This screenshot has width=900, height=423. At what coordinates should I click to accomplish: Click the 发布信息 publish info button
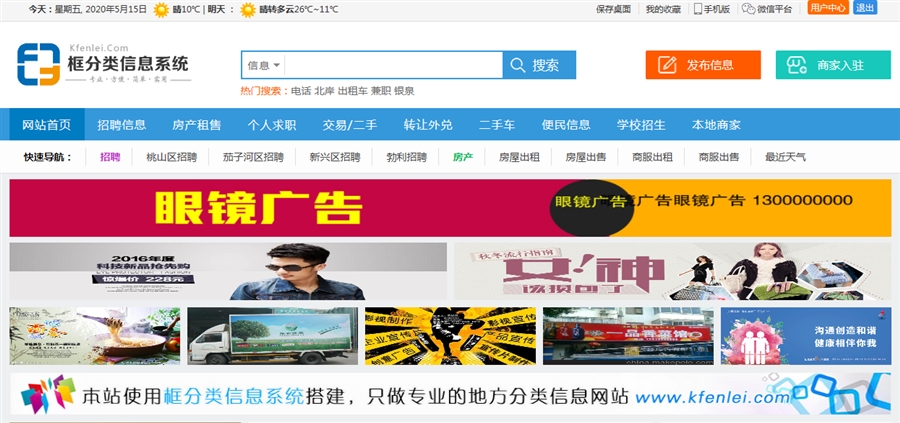coord(703,65)
